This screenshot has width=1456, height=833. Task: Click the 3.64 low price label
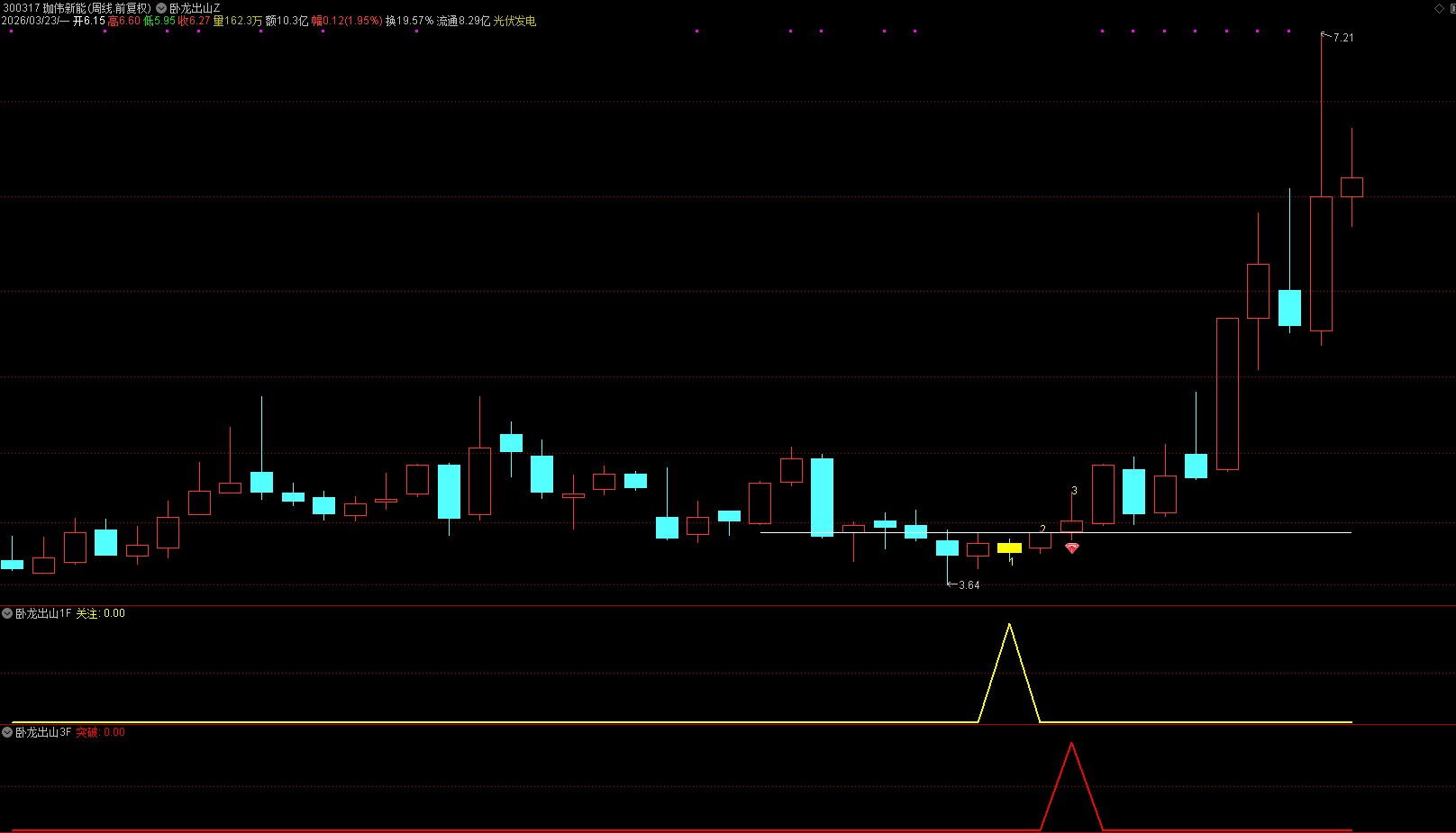click(x=969, y=585)
